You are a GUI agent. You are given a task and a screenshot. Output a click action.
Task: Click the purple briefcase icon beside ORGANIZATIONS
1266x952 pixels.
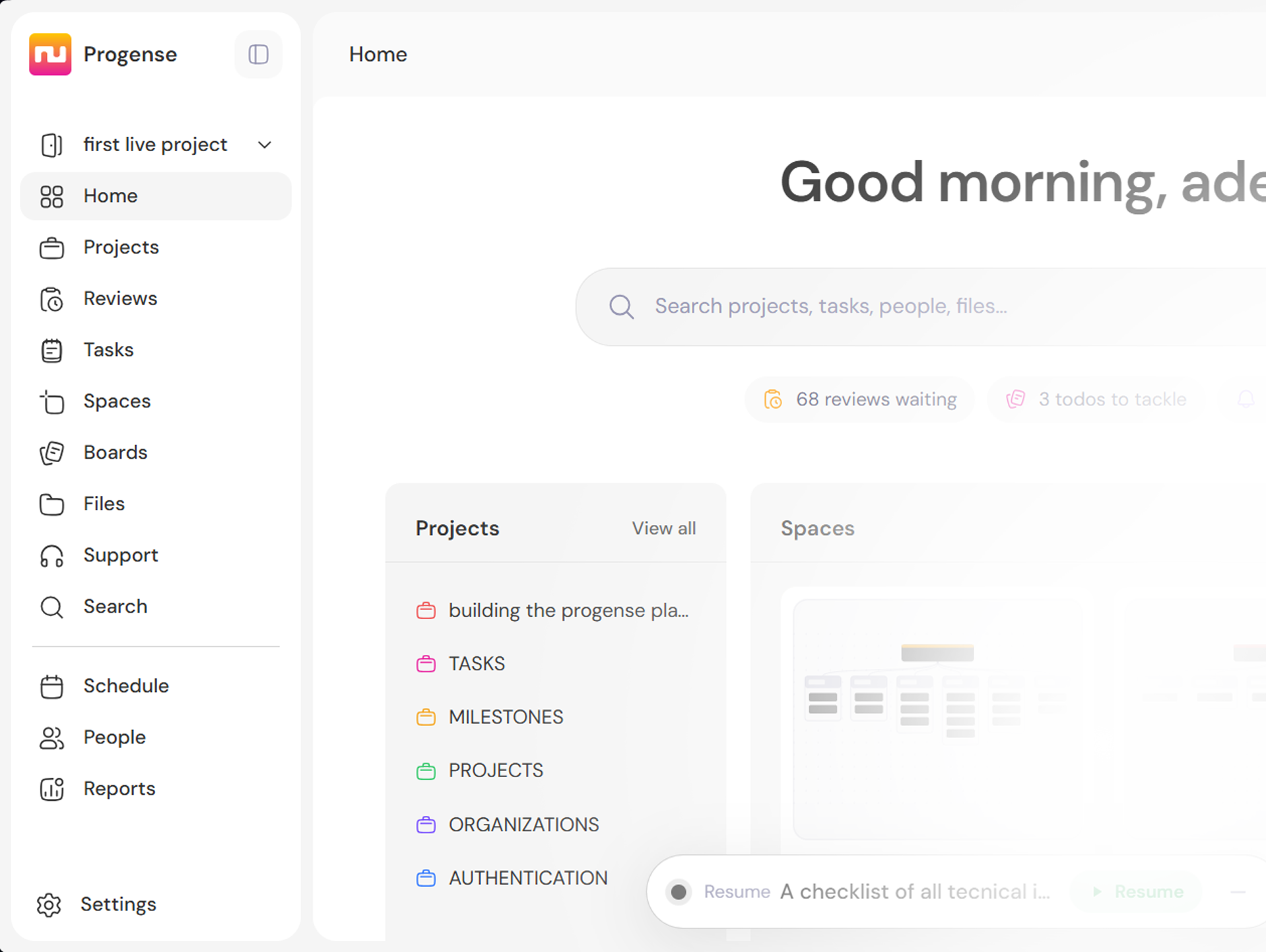click(x=426, y=825)
